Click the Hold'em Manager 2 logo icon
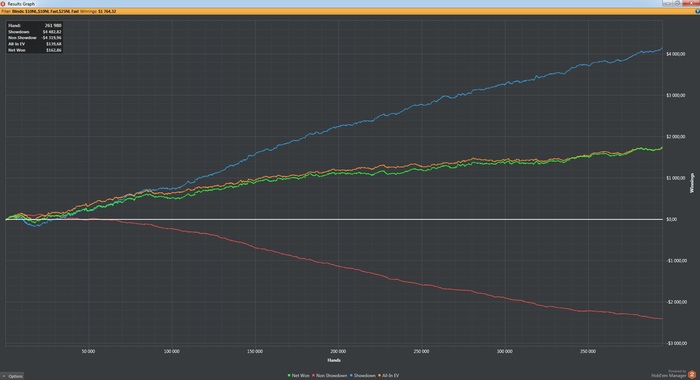 pos(692,374)
